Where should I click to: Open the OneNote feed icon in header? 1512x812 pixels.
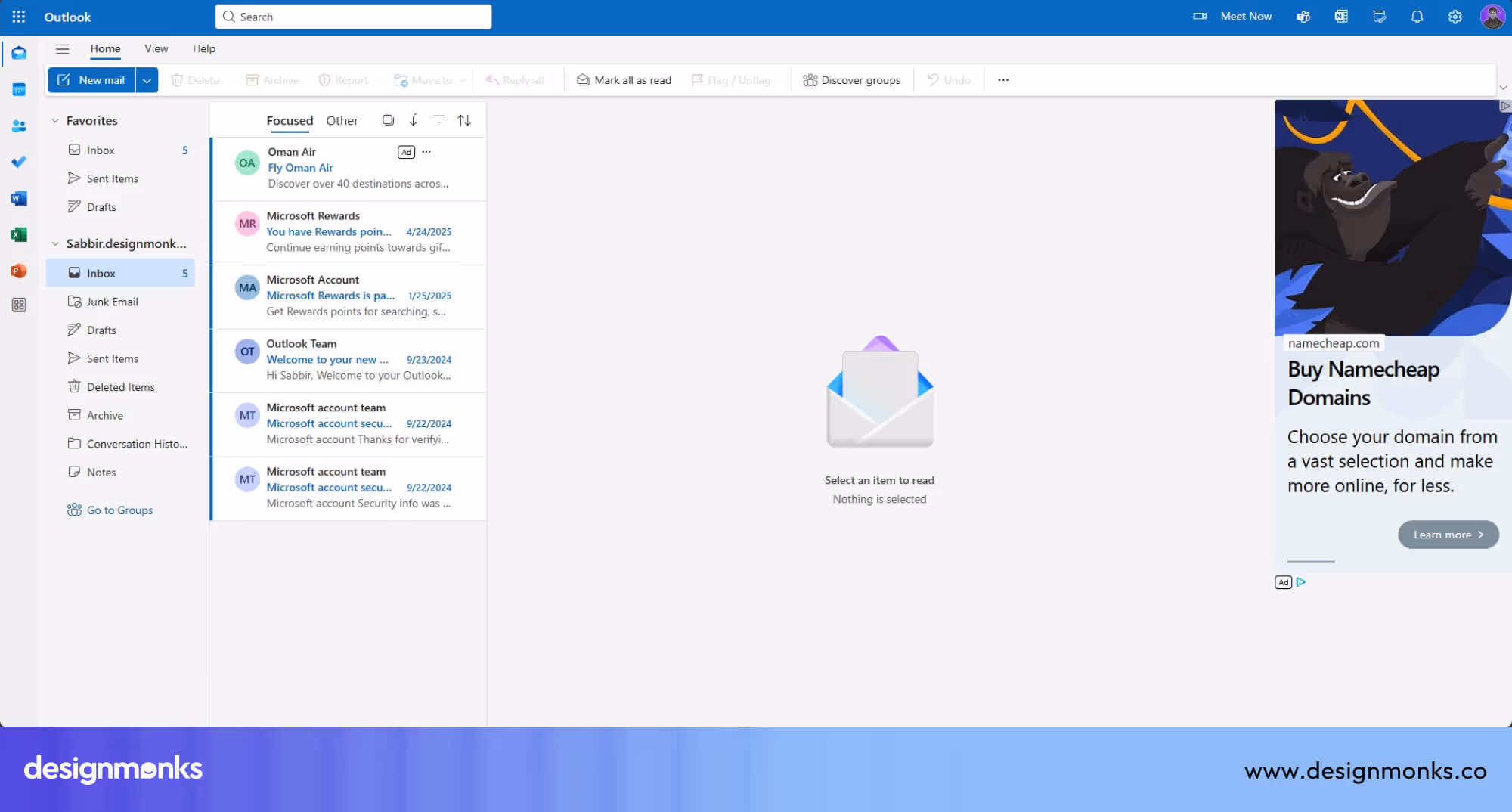coord(1341,17)
